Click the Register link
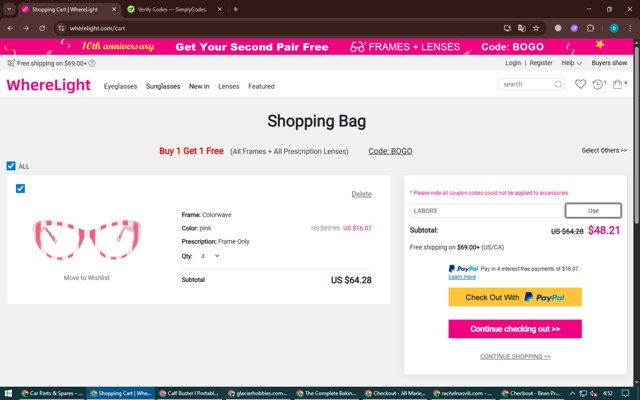This screenshot has width=640, height=400. (x=541, y=63)
